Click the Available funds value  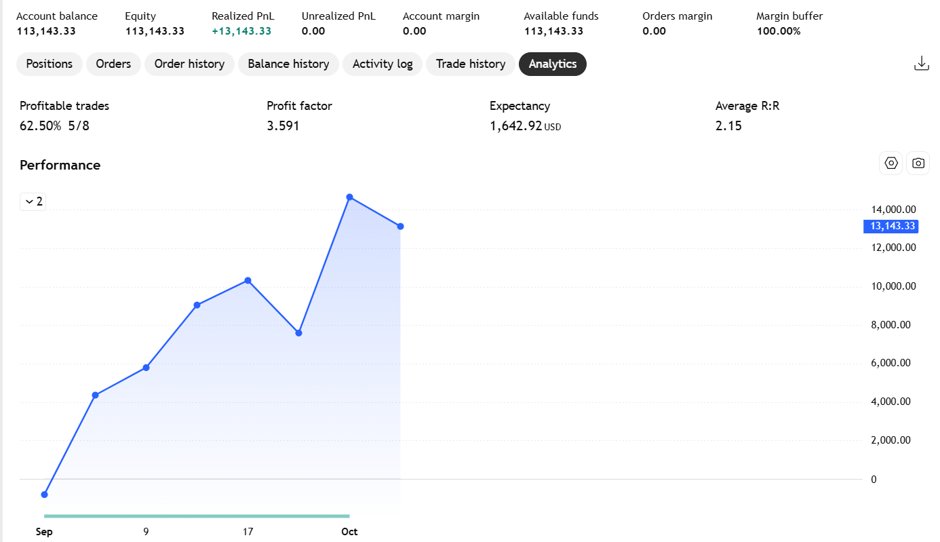tap(553, 31)
